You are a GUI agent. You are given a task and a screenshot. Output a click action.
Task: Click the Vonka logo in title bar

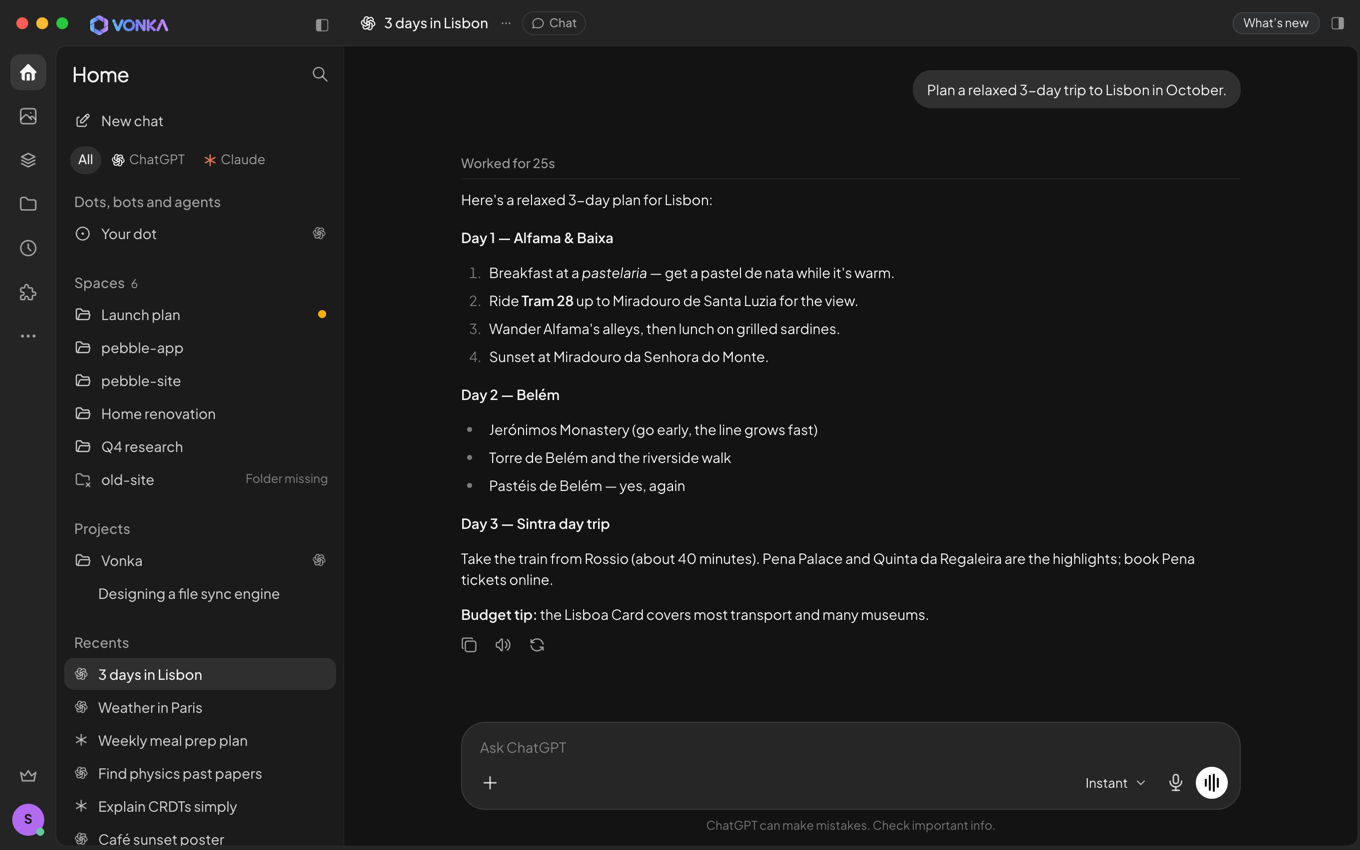129,25
